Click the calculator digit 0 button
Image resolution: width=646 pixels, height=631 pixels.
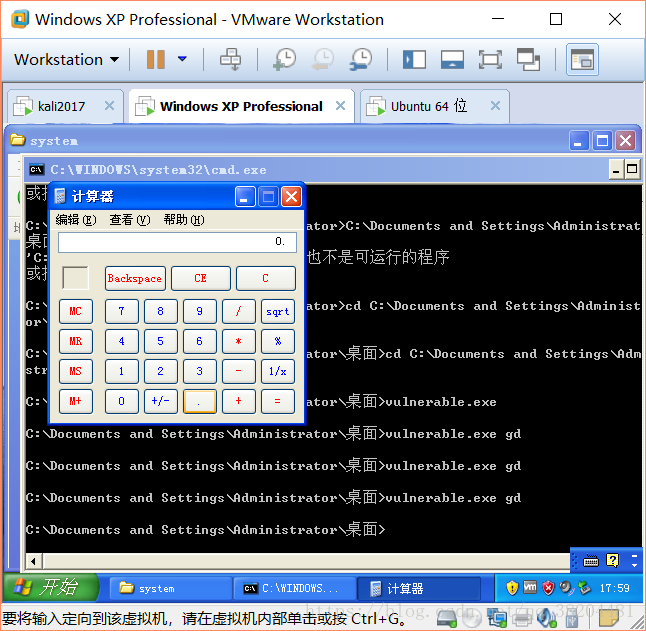point(122,401)
